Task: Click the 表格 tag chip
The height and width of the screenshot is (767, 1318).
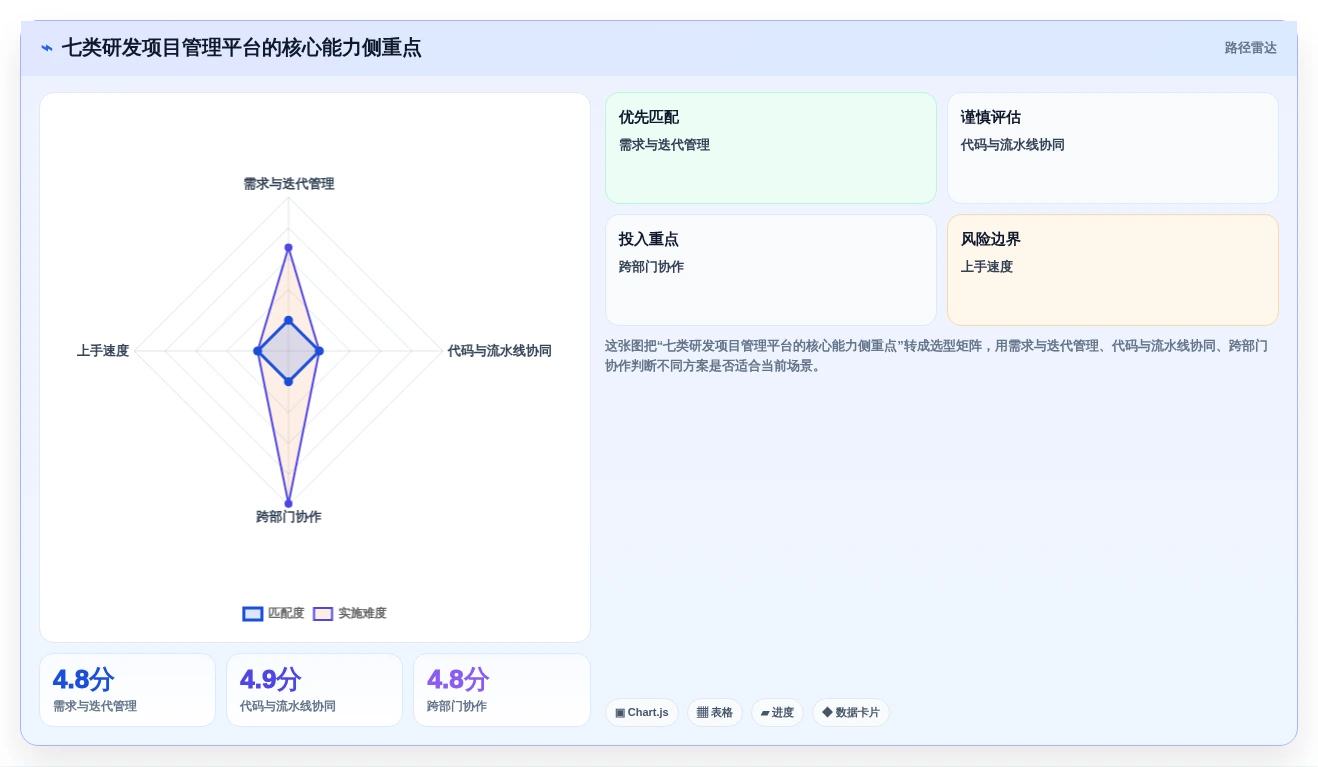Action: tap(714, 712)
